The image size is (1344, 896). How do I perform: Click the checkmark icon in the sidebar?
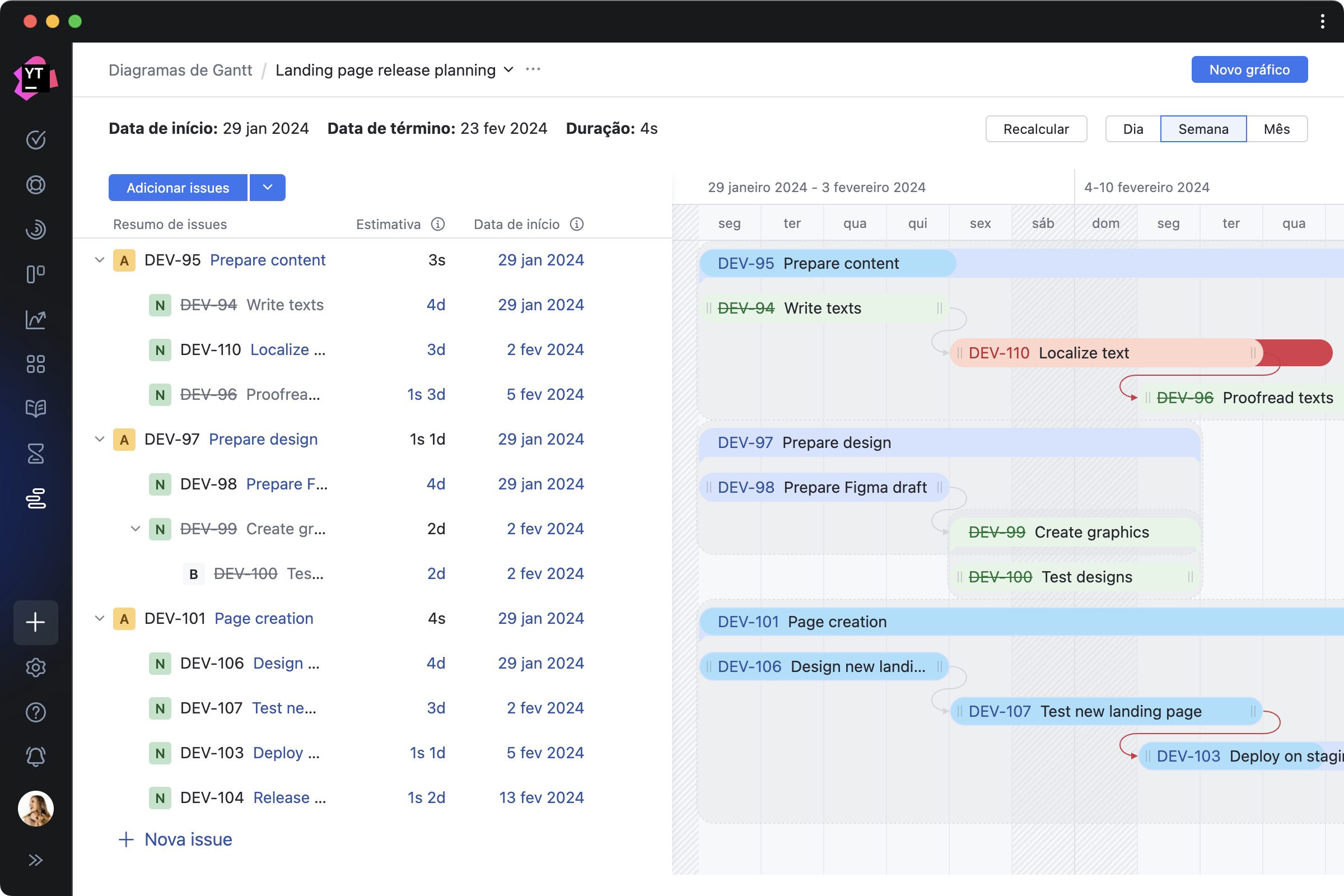[x=36, y=140]
